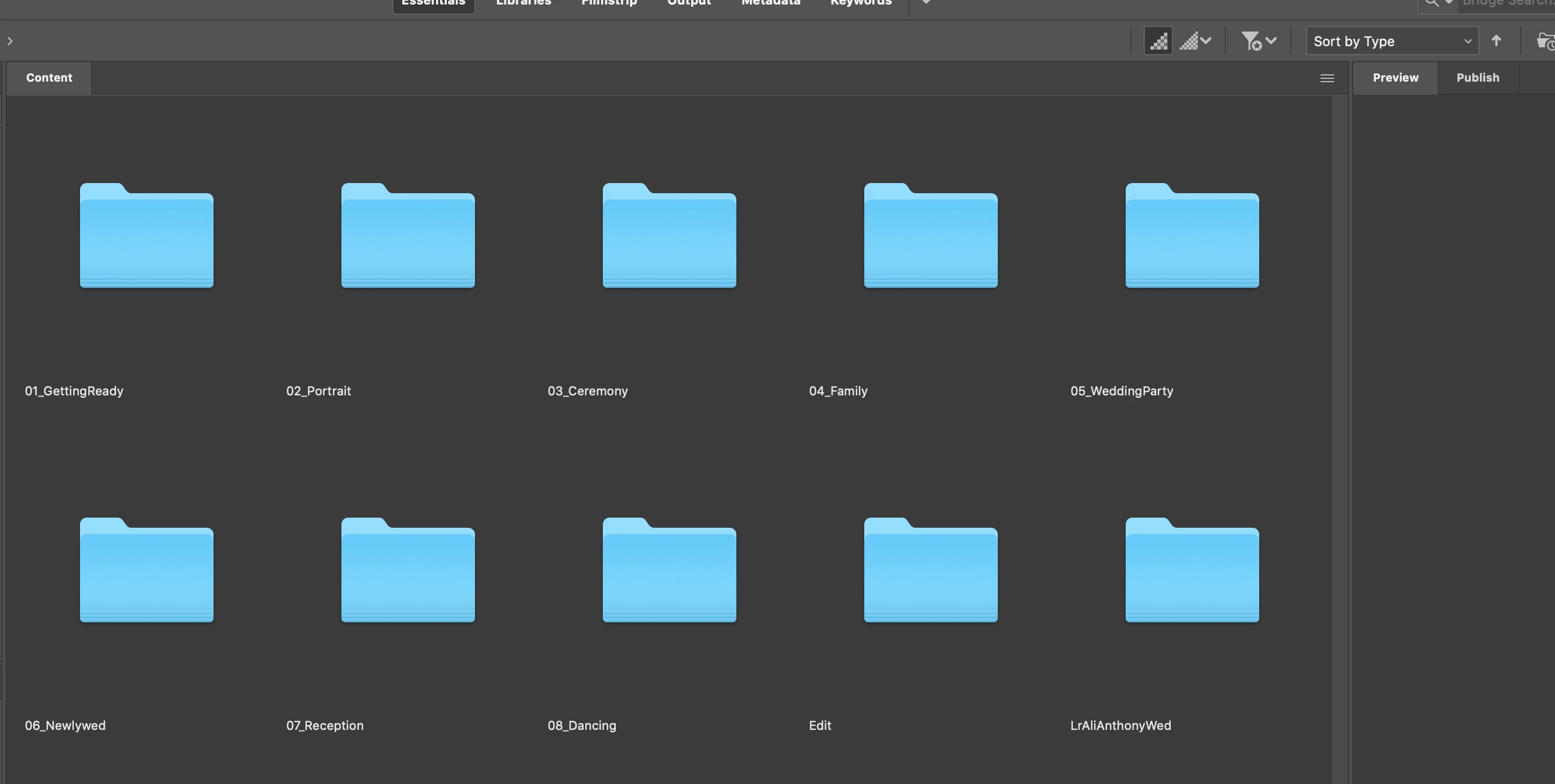This screenshot has height=784, width=1555.
Task: Select the 05_WeddingParty folder
Action: tap(1192, 235)
